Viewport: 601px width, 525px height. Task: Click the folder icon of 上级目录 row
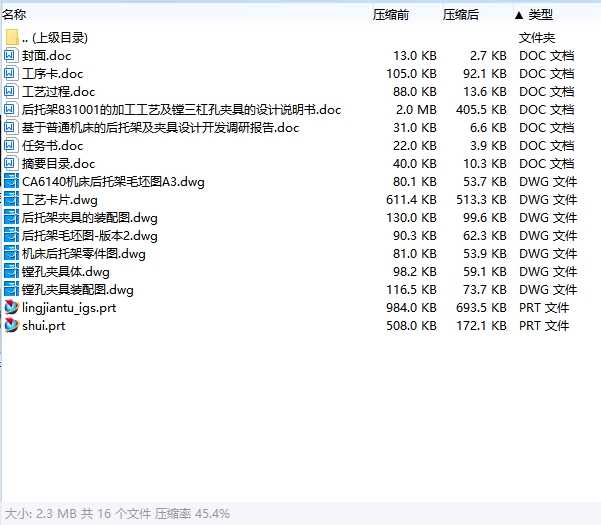(12, 37)
